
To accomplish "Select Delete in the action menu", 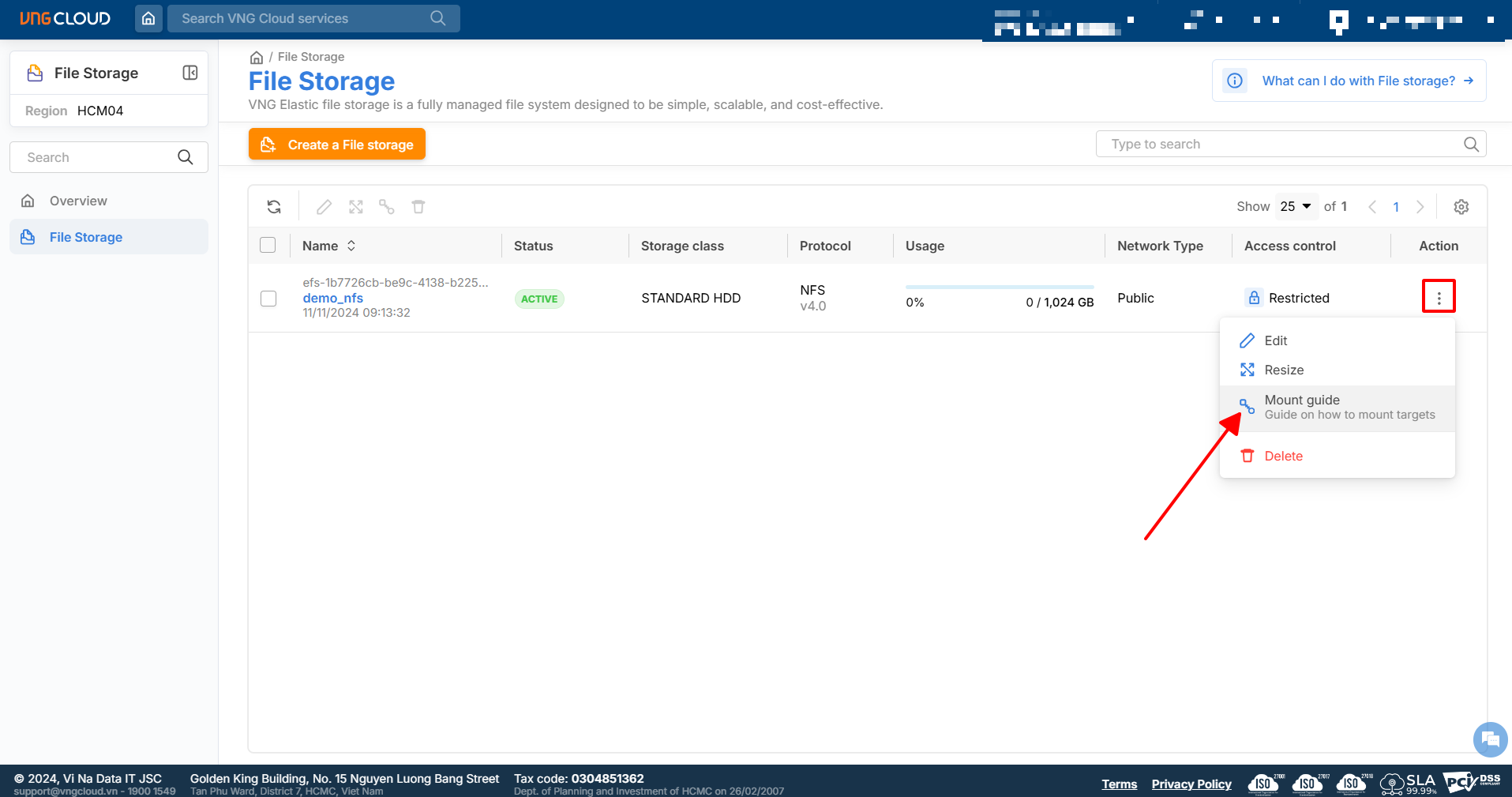I will [x=1283, y=456].
